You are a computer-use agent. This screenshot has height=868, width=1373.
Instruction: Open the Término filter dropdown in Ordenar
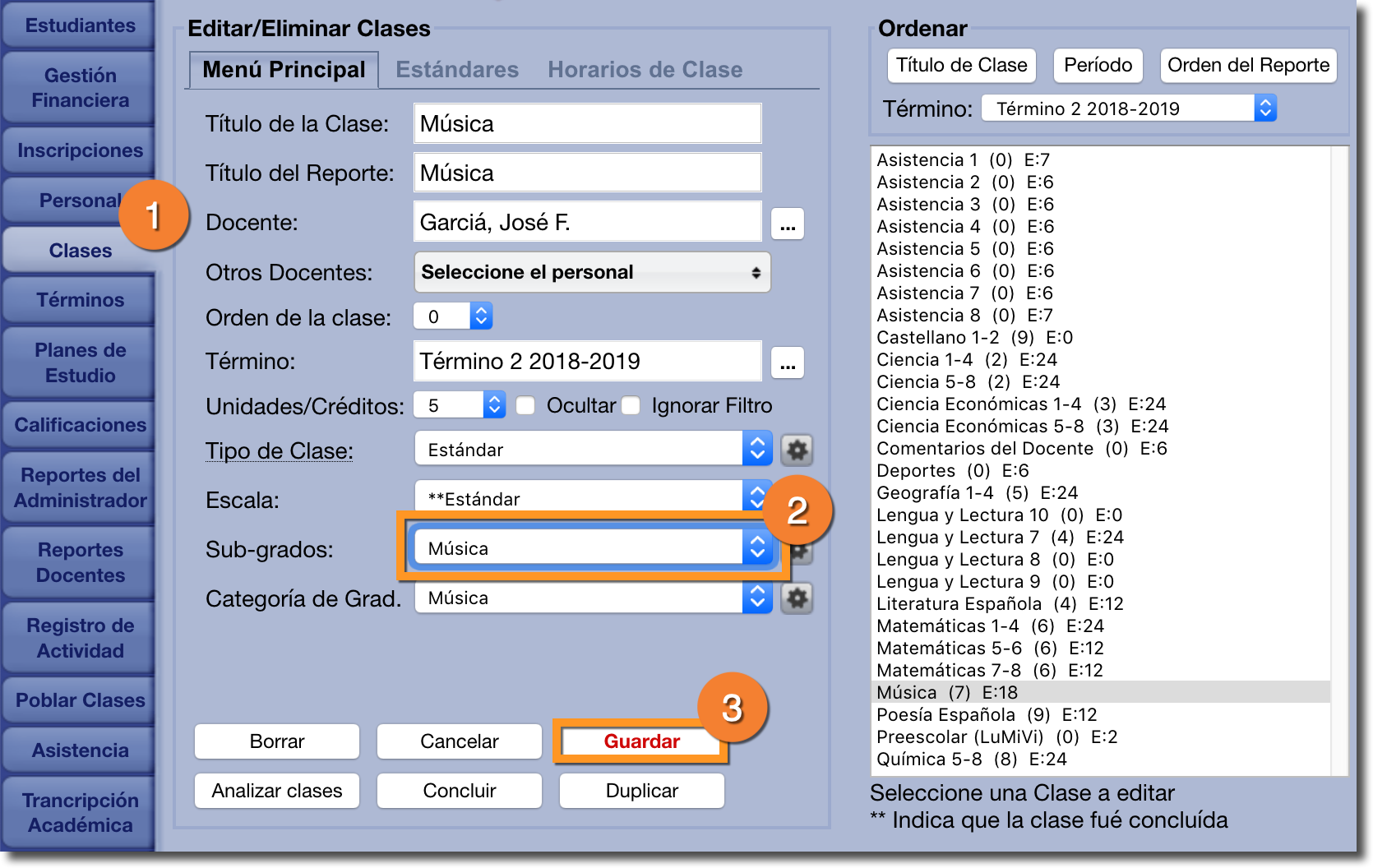click(x=1128, y=108)
